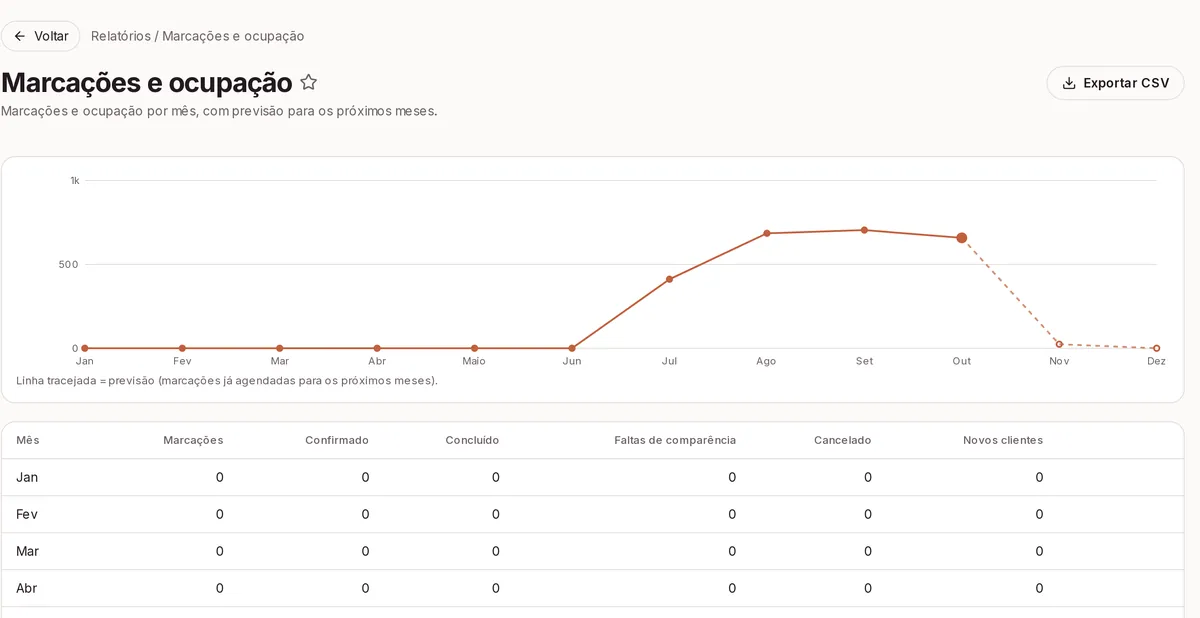Click the Novos clientes value in the Abr row

click(x=1039, y=588)
